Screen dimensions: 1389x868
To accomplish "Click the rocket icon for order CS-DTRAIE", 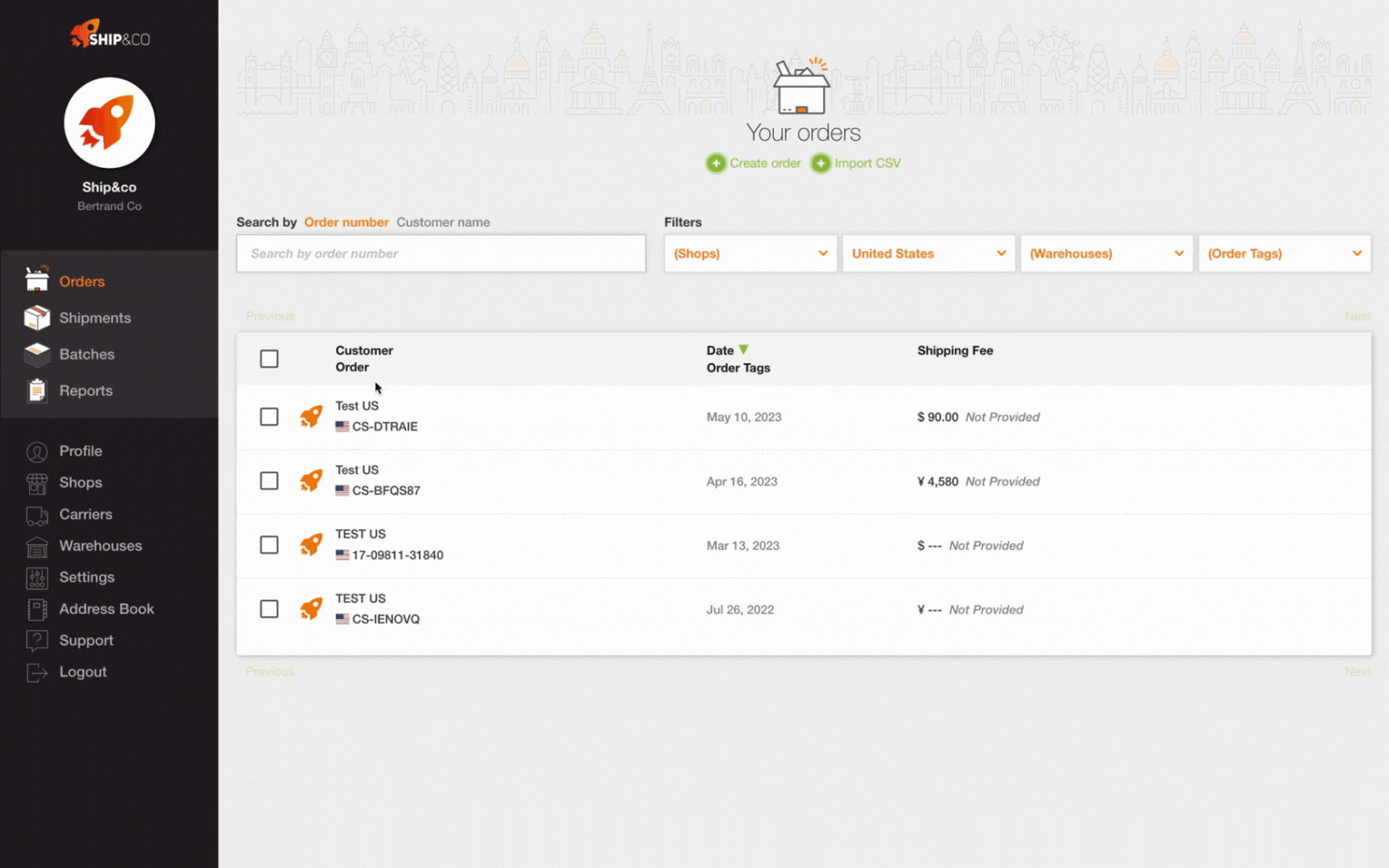I will point(311,416).
